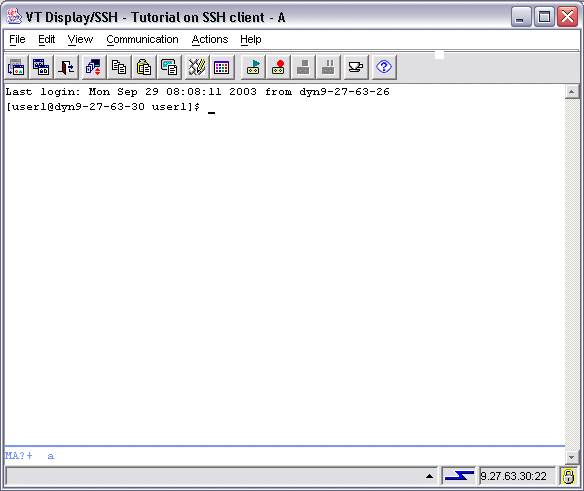
Task: Open the Help menu
Action: [x=251, y=39]
